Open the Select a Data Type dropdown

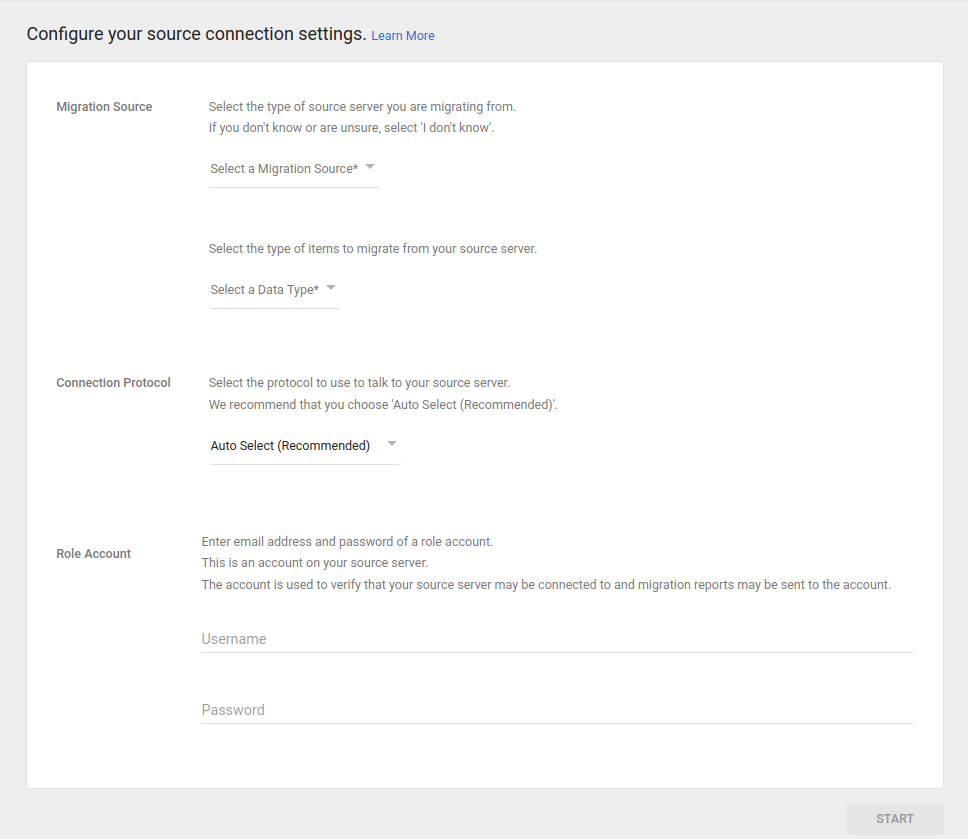point(264,290)
